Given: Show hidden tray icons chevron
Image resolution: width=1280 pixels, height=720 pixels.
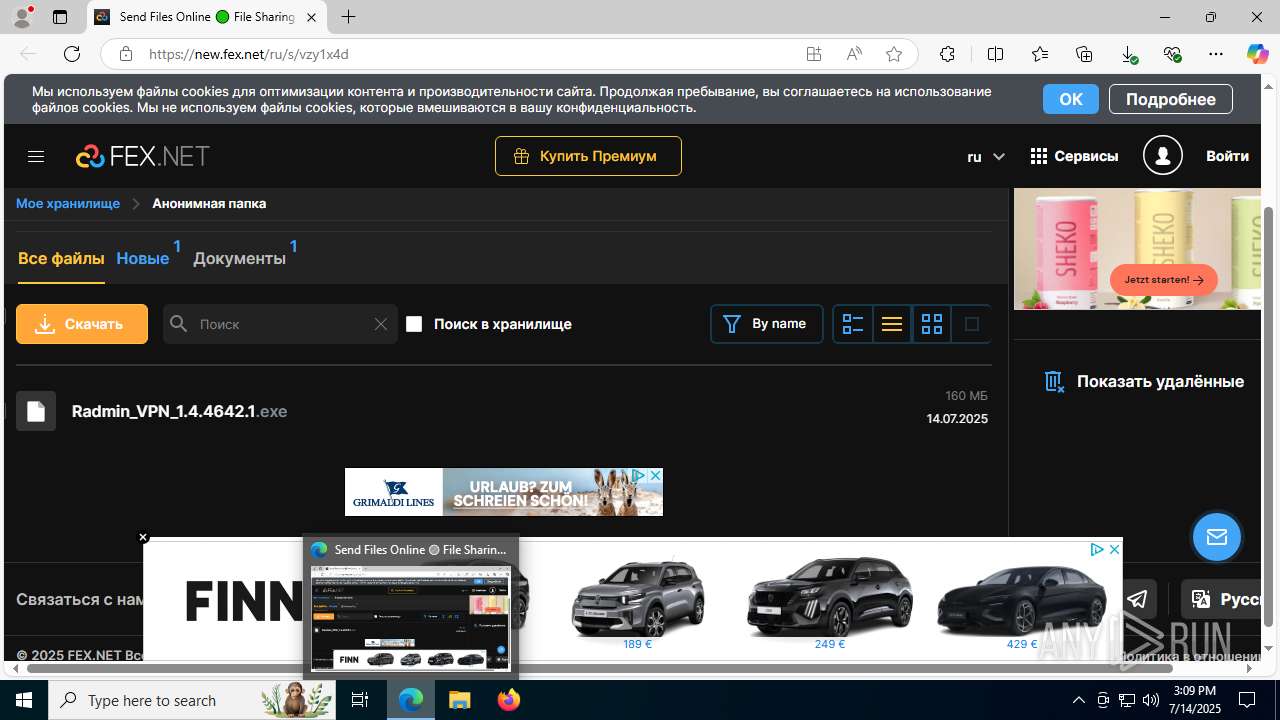Looking at the screenshot, I should click(x=1078, y=700).
